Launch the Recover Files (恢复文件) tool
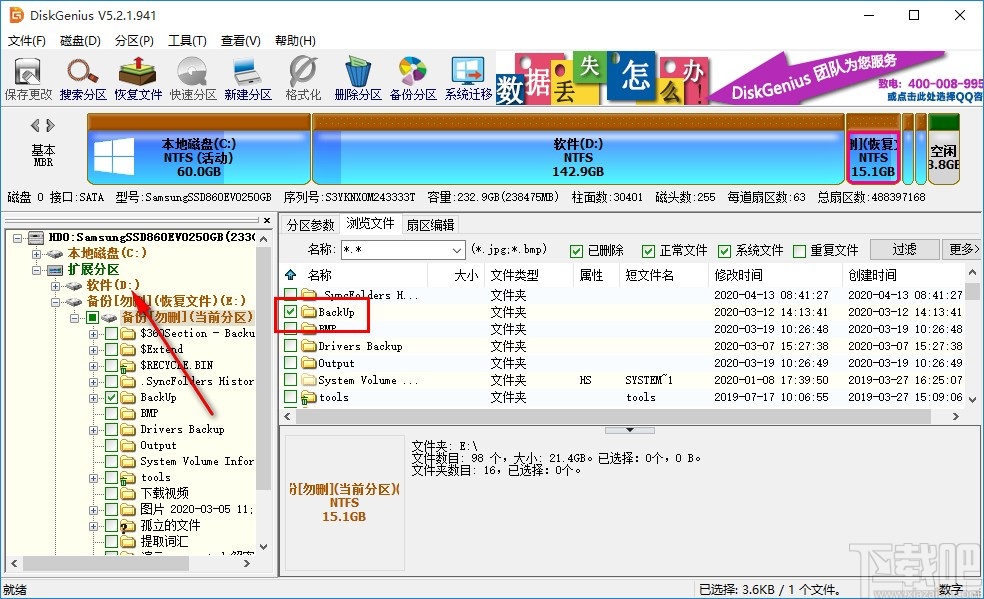The image size is (984, 599). (138, 78)
